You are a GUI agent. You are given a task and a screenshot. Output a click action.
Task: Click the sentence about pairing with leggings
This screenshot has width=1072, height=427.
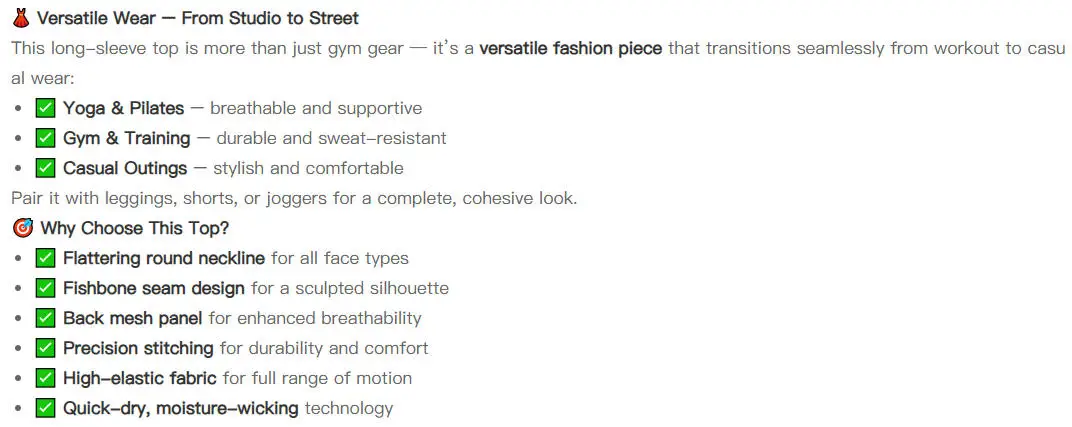click(294, 199)
